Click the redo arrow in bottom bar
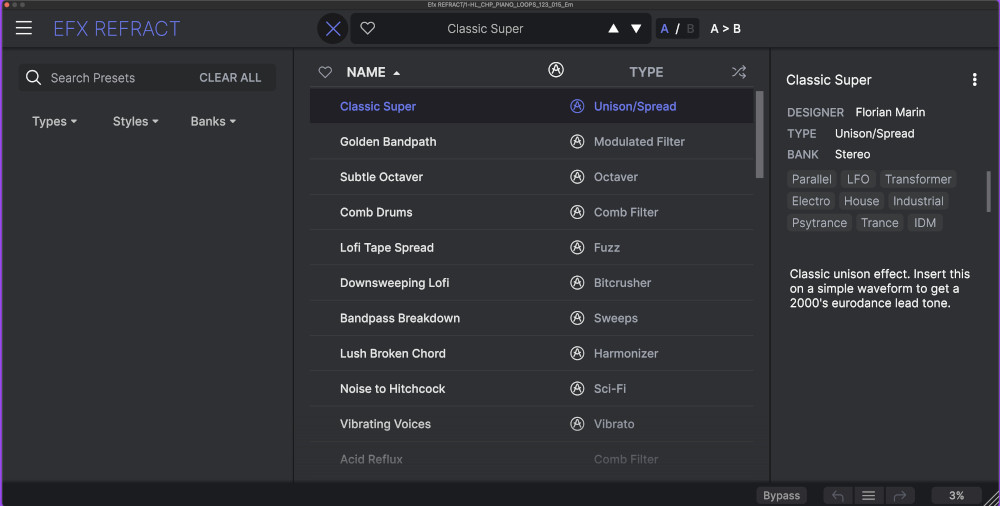 [899, 495]
